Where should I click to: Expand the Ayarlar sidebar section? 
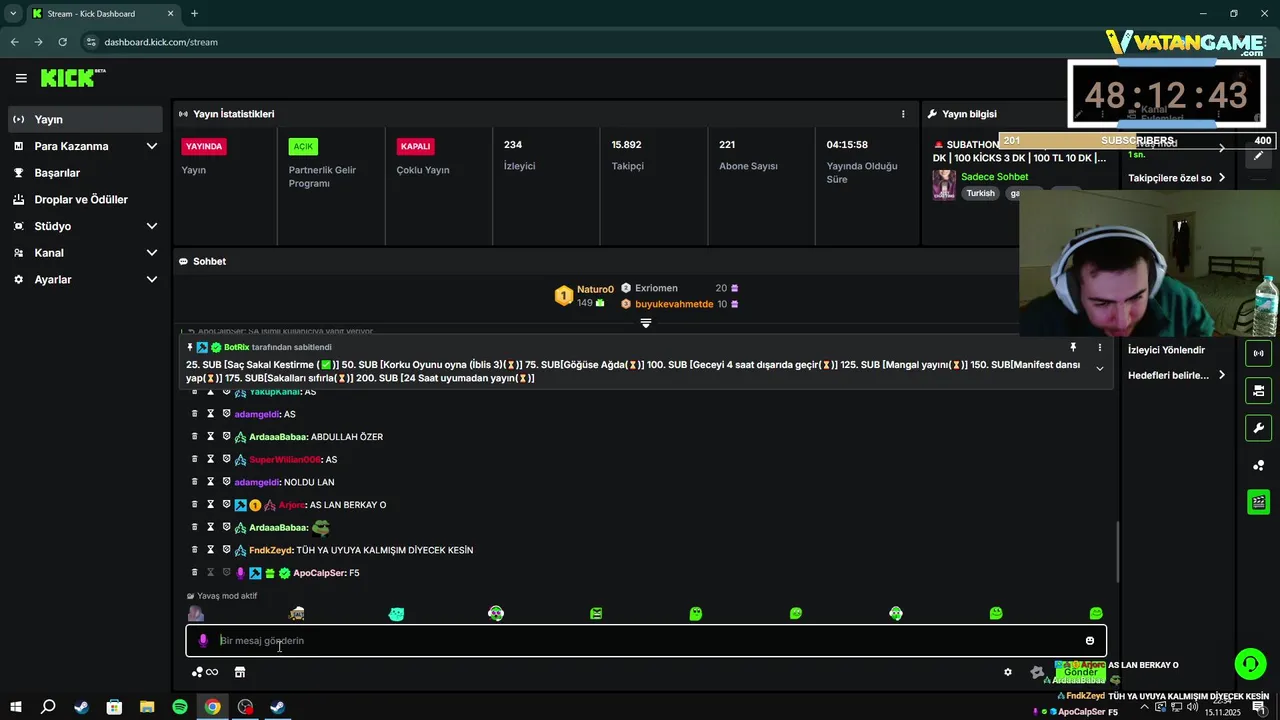152,280
